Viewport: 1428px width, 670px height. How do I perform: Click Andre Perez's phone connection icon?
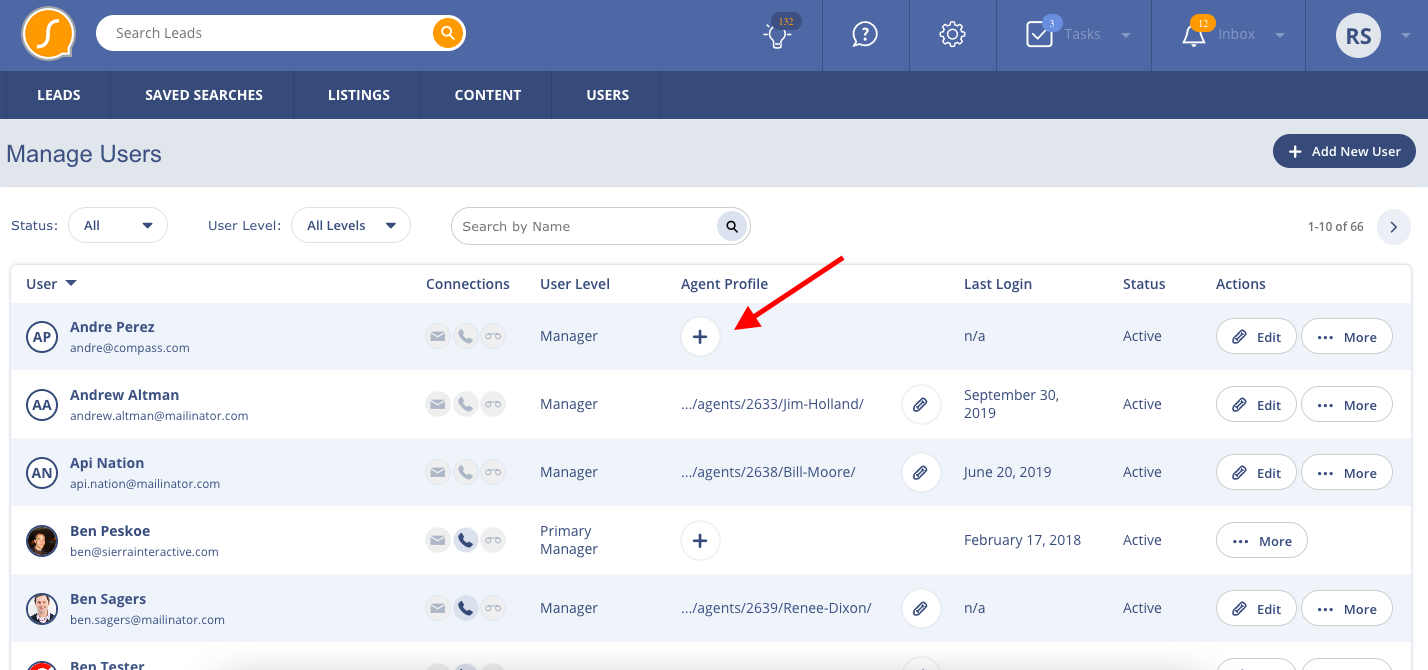click(x=465, y=337)
